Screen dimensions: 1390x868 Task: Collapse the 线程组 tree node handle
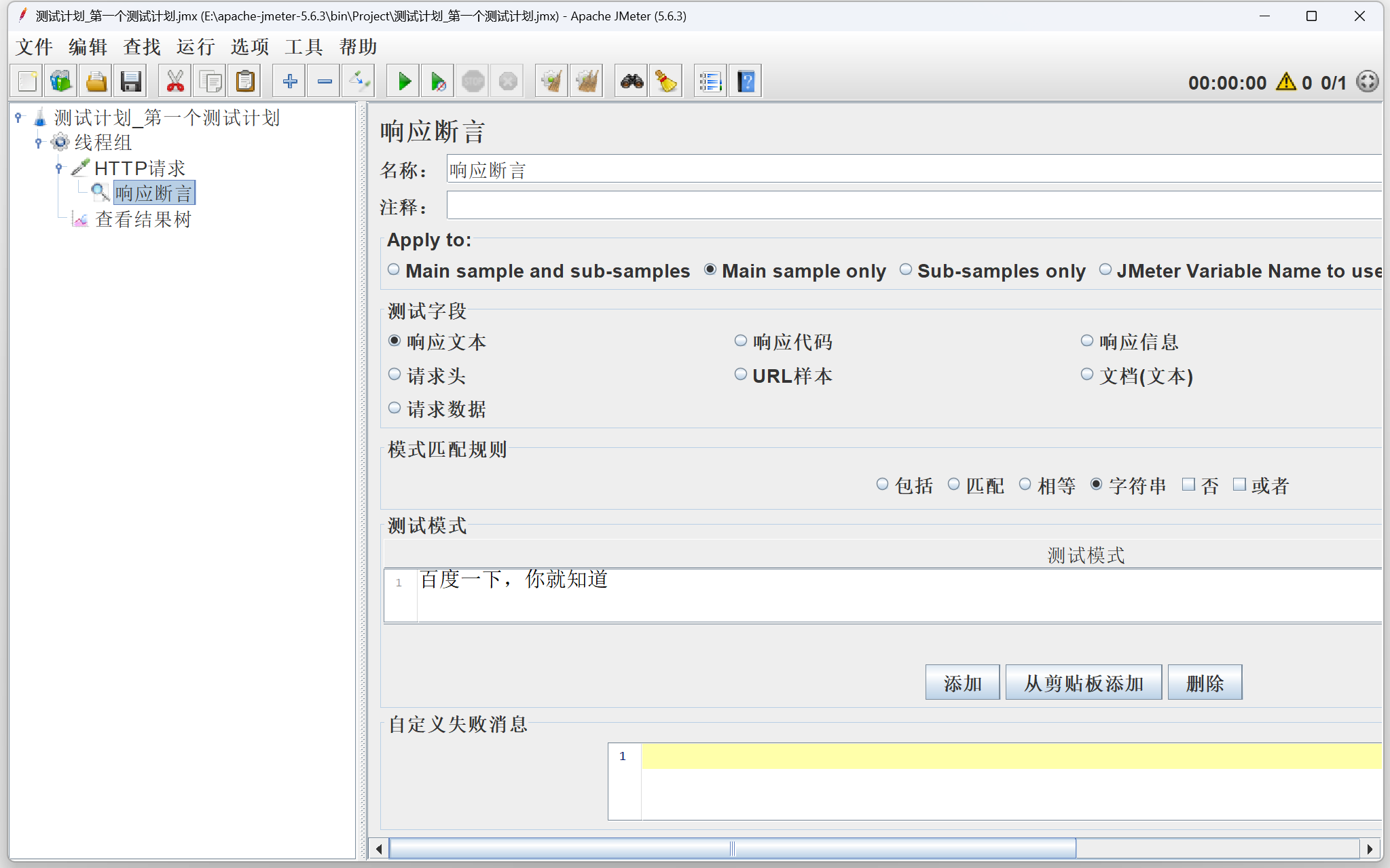[39, 143]
